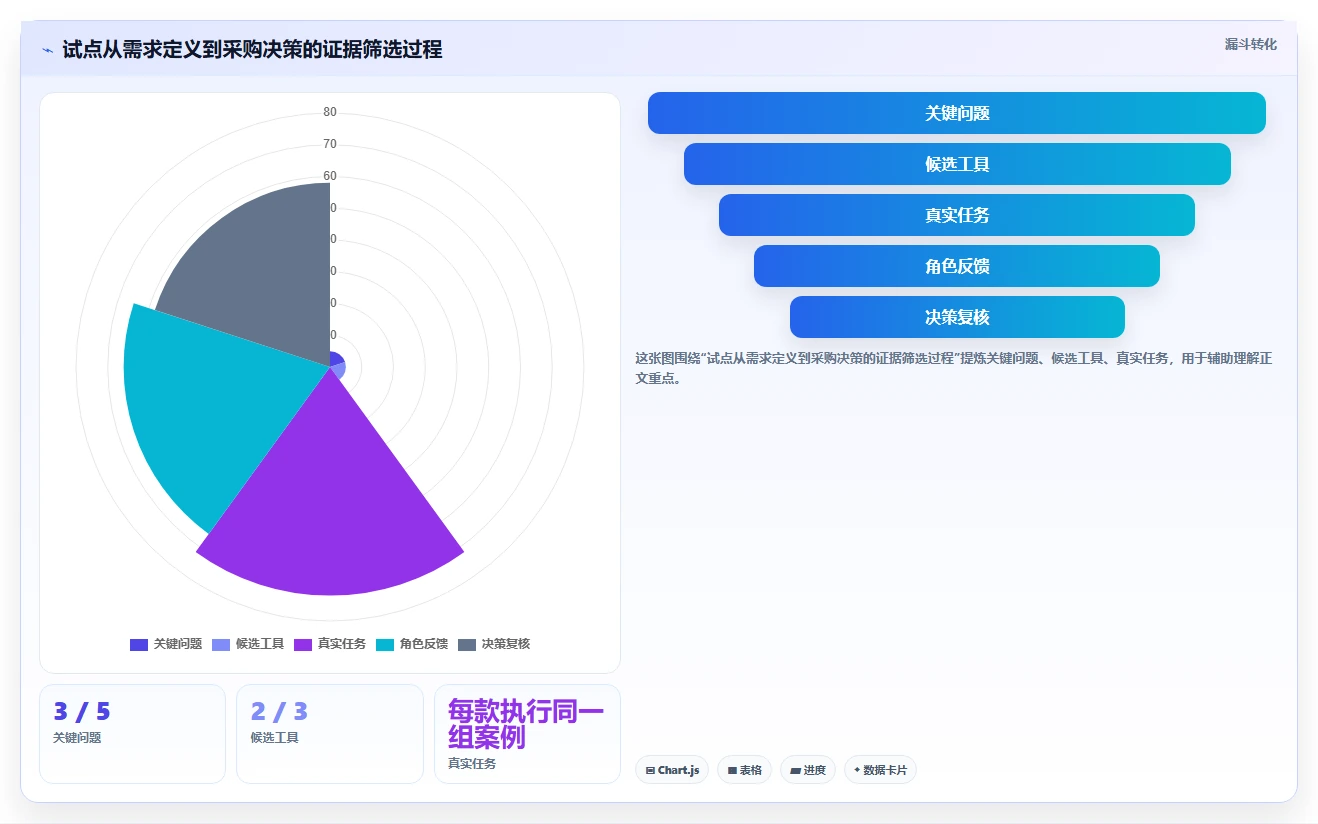Toggle 角色反馈 legend swatch in chart

tap(385, 644)
